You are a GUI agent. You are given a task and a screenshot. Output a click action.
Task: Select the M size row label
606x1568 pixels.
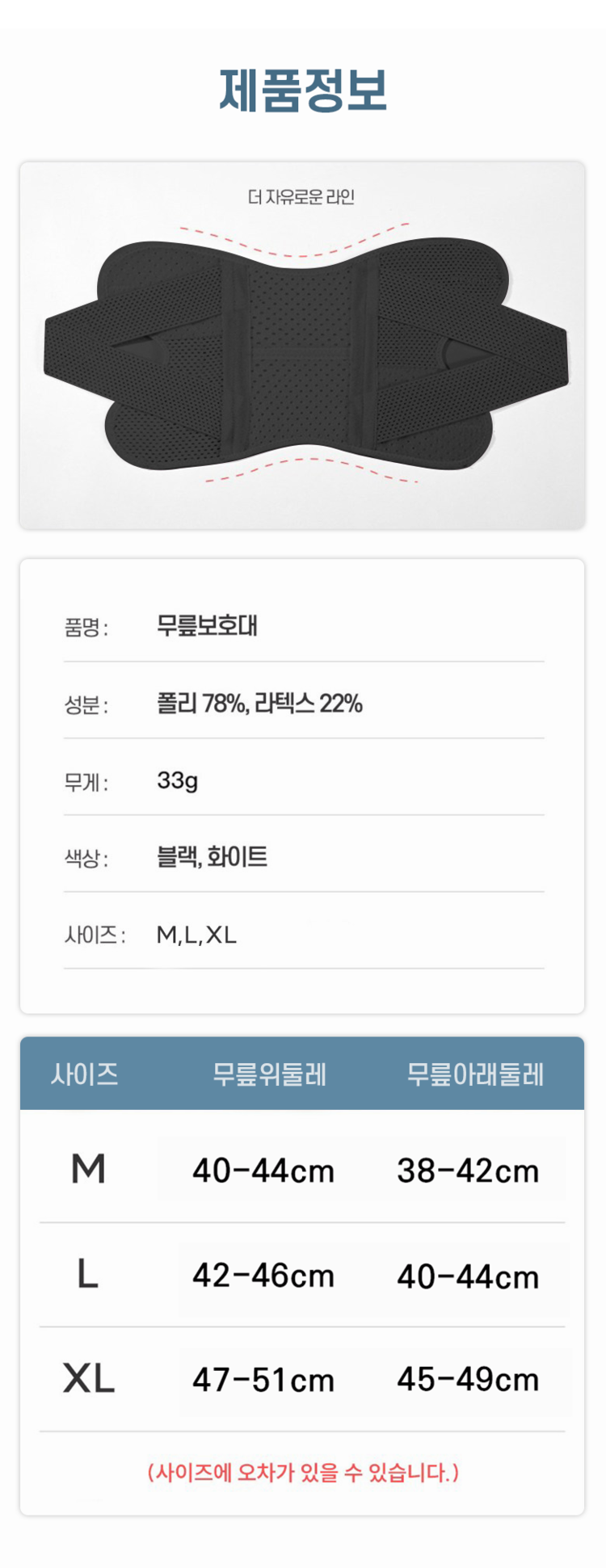pos(88,1170)
